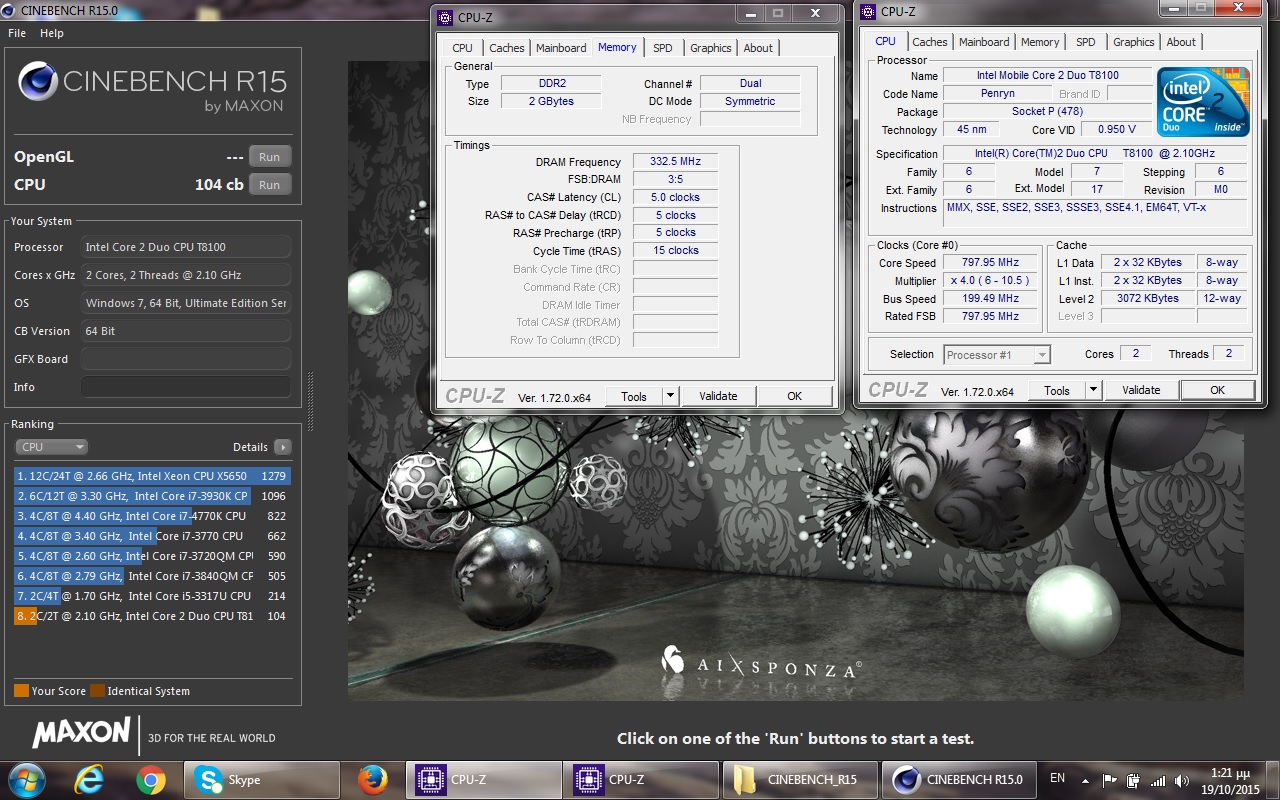The width and height of the screenshot is (1280, 800).
Task: Click the Cinebench R15 logo icon
Action: coord(37,82)
